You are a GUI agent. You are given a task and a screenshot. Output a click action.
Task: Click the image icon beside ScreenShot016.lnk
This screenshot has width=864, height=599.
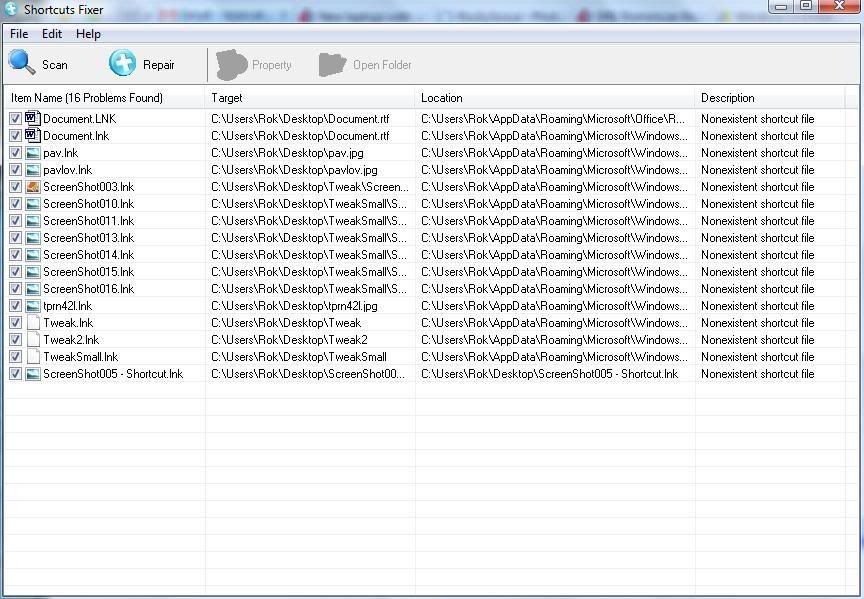pos(33,289)
